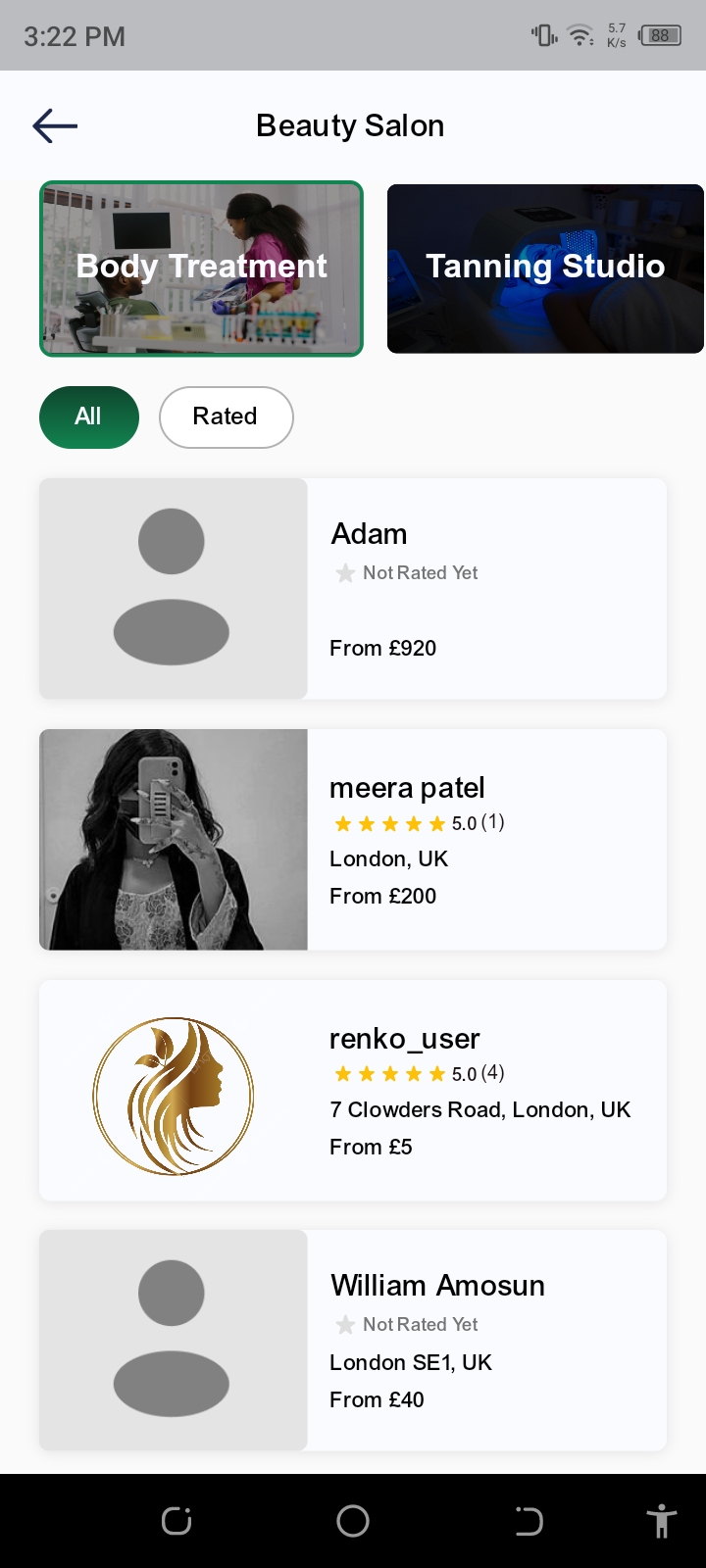Tap renko_user's five-star rating
Image resolution: width=706 pixels, height=1568 pixels.
[x=390, y=1075]
